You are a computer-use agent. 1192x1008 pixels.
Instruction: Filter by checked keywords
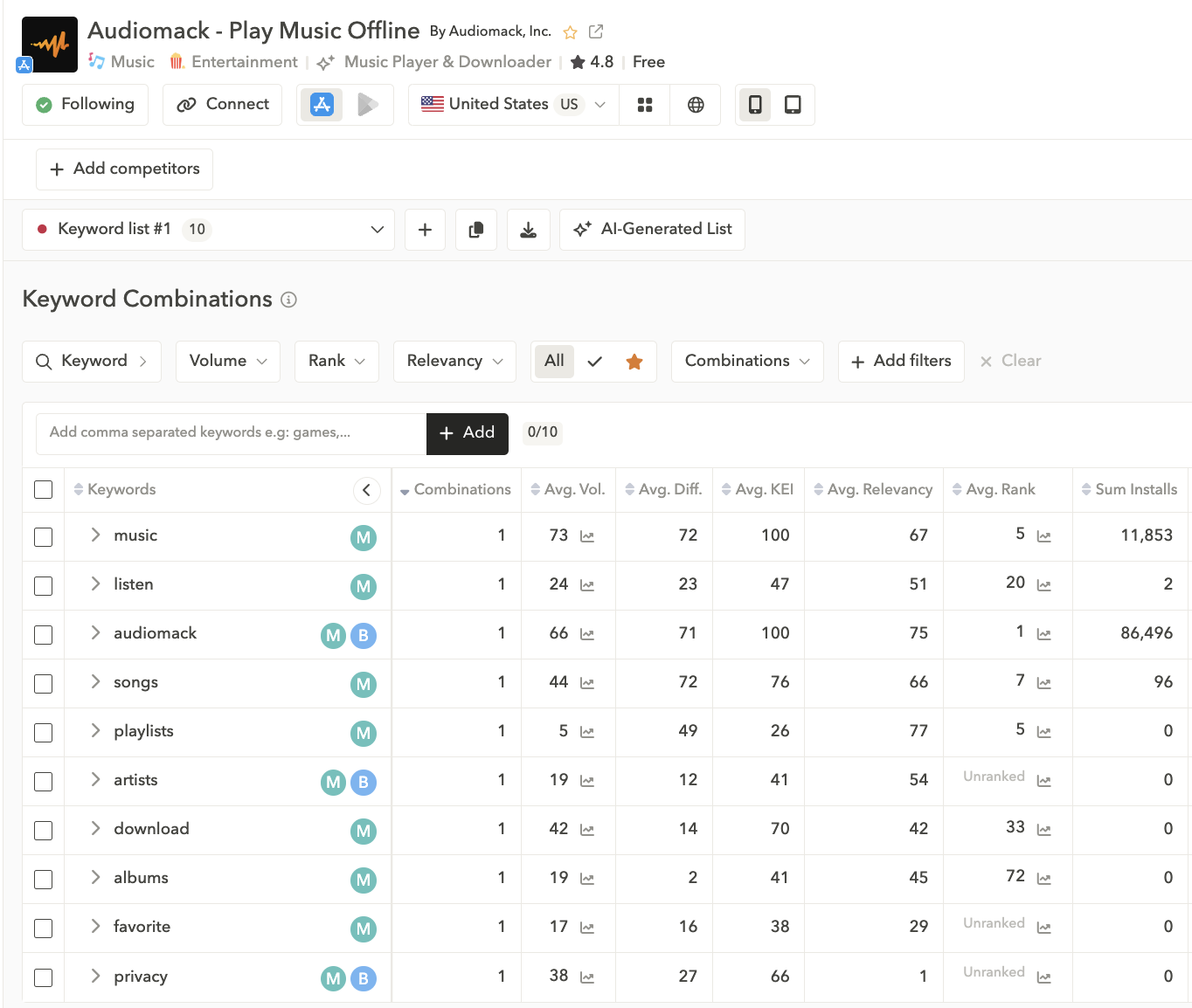[595, 362]
